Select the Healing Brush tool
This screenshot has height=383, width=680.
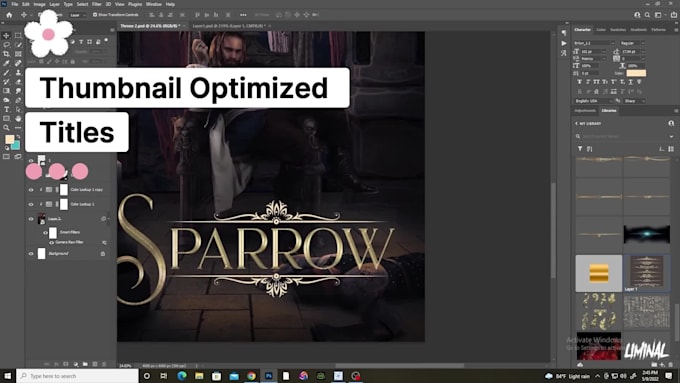(x=18, y=63)
